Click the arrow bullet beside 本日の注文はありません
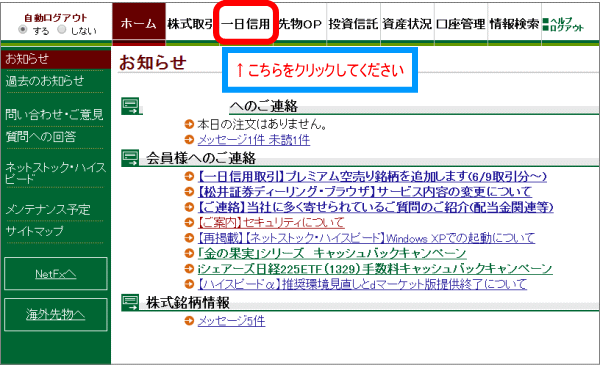This screenshot has height=365, width=600. [x=189, y=124]
